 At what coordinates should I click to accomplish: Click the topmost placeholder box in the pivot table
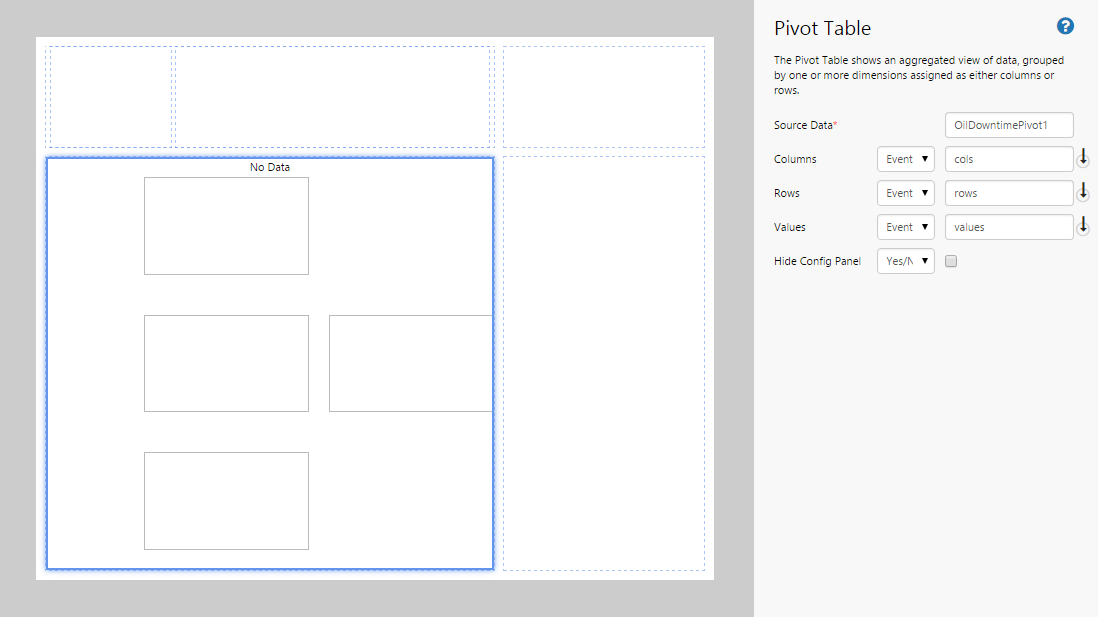(226, 226)
